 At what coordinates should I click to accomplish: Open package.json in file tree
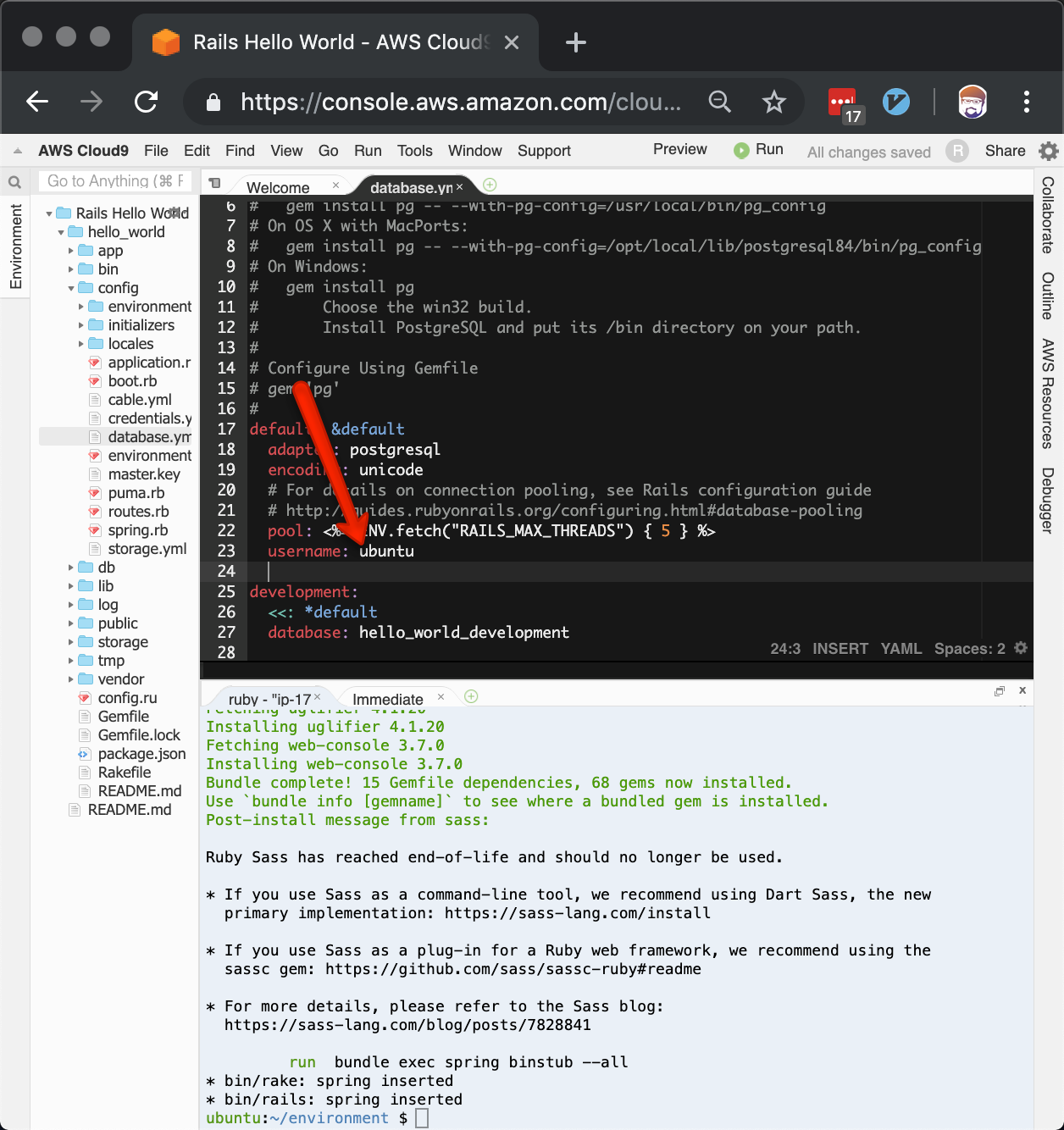(141, 754)
